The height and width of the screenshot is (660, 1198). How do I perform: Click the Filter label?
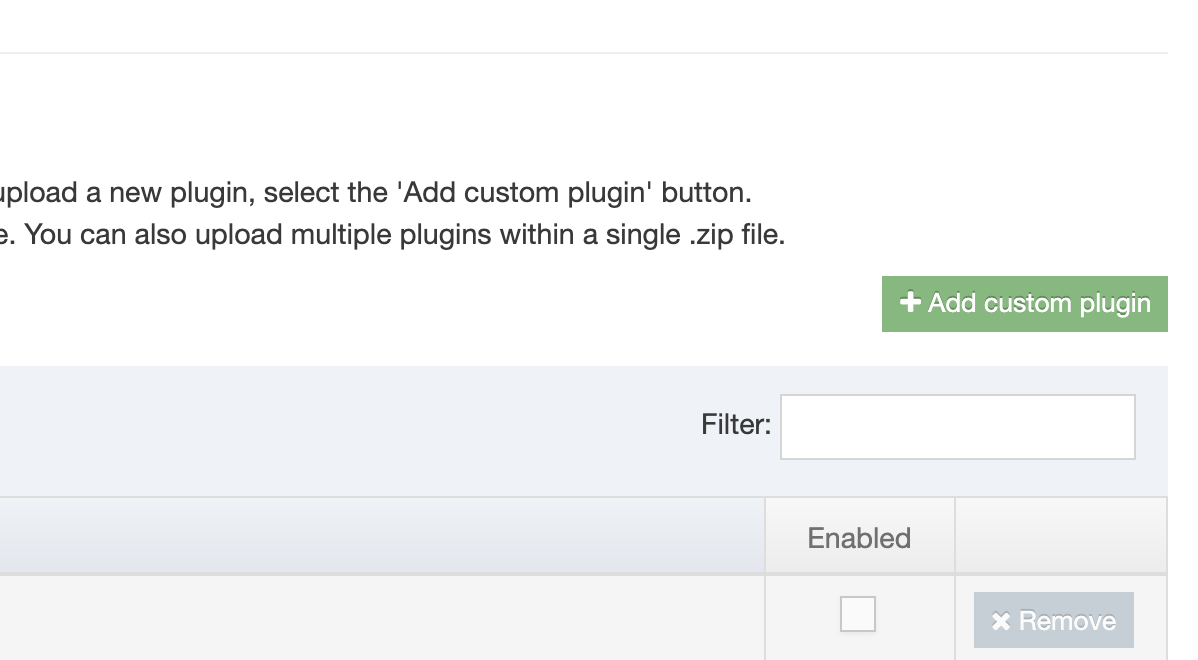pos(736,426)
